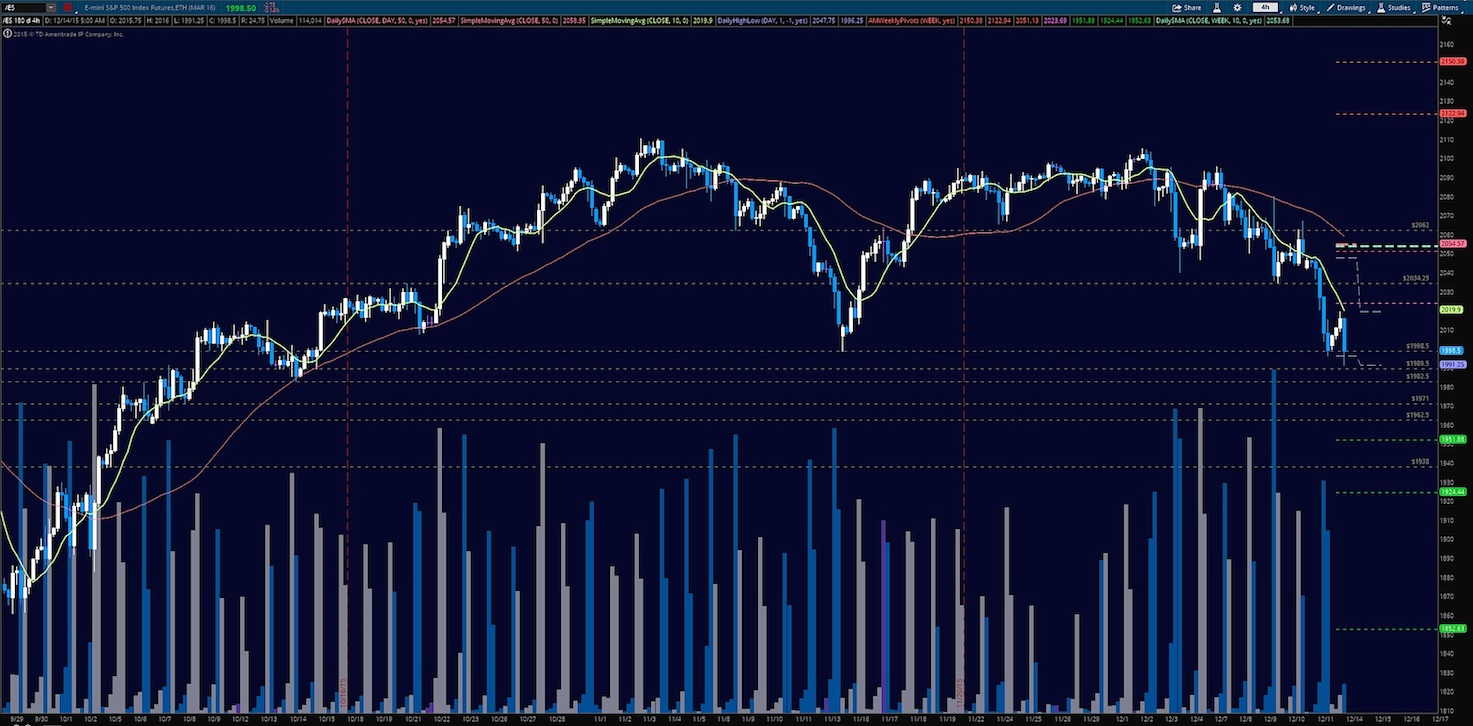Screen dimensions: 1473x726
Task: Click the 1998.5 blue price bubble
Action: [1451, 351]
